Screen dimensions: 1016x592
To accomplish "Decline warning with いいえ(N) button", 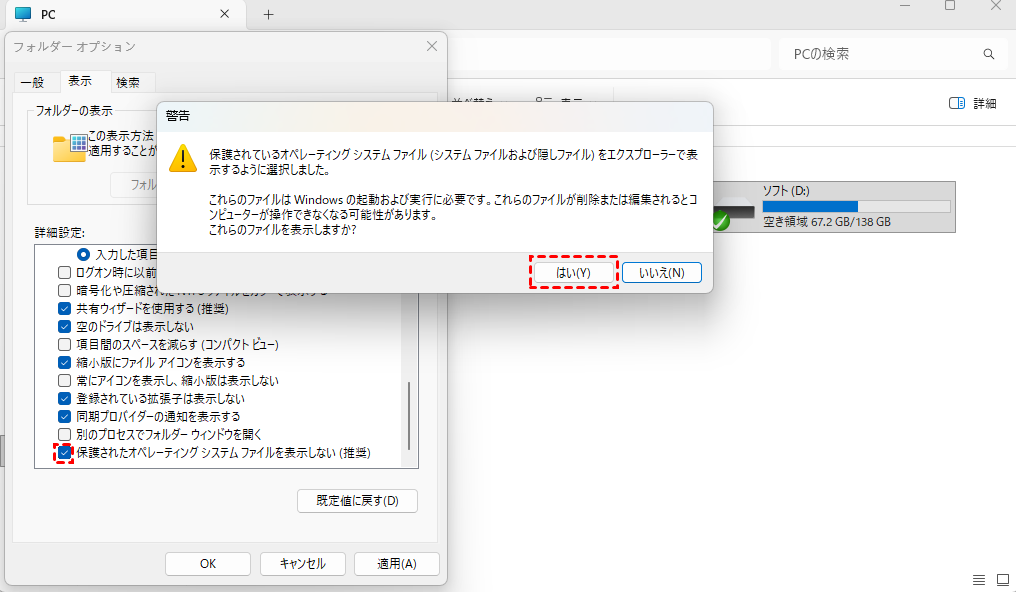I will pos(662,272).
